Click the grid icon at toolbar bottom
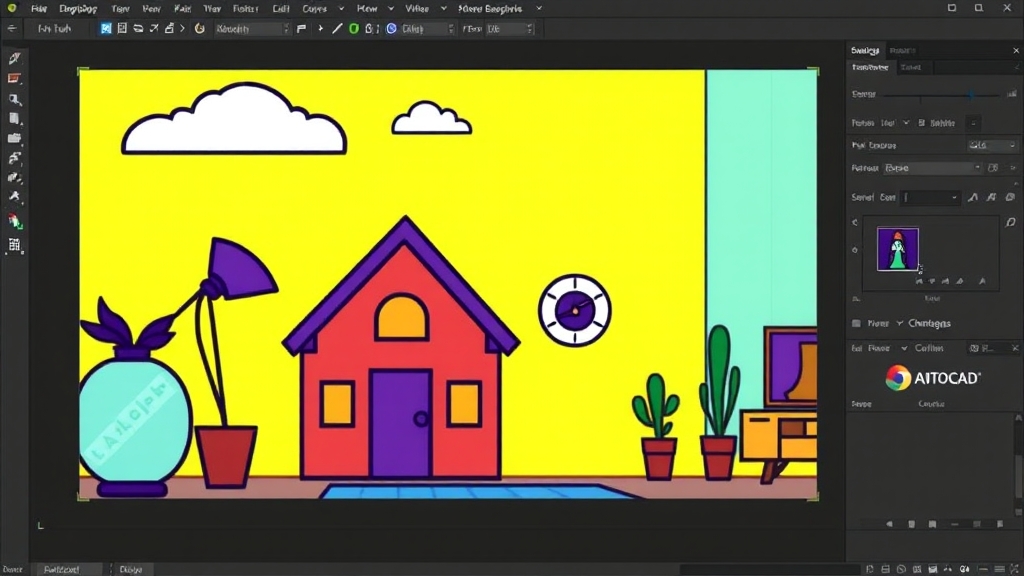Screen dimensions: 1024x576 pos(15,245)
